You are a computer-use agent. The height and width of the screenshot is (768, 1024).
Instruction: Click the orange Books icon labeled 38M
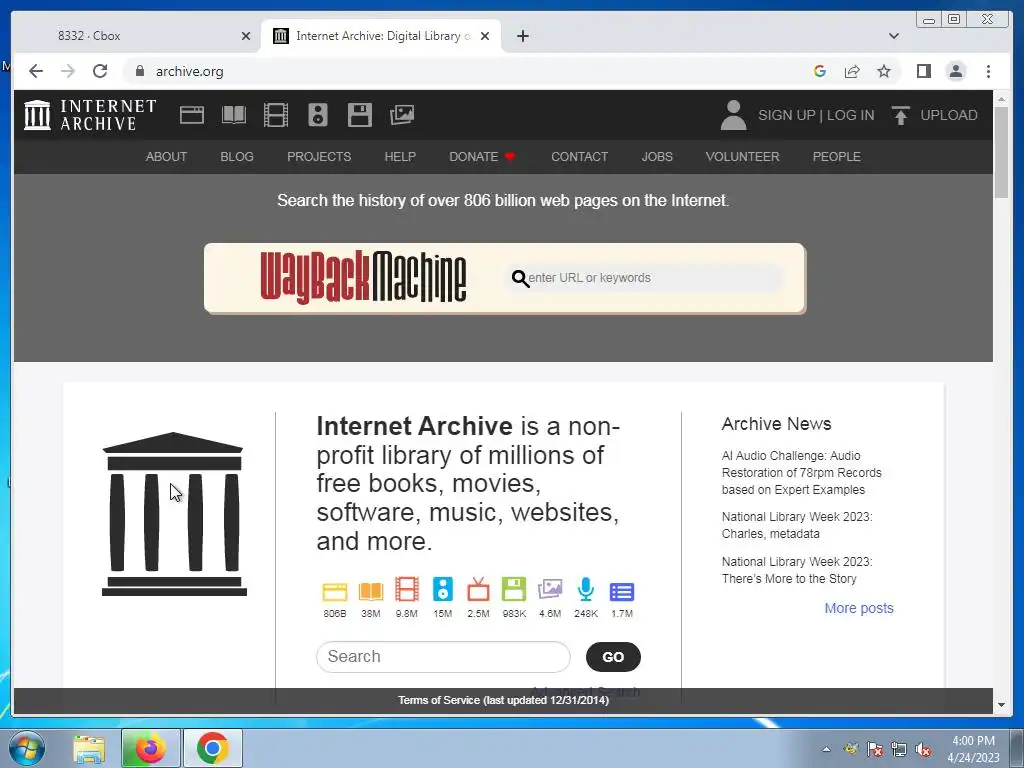(x=371, y=590)
